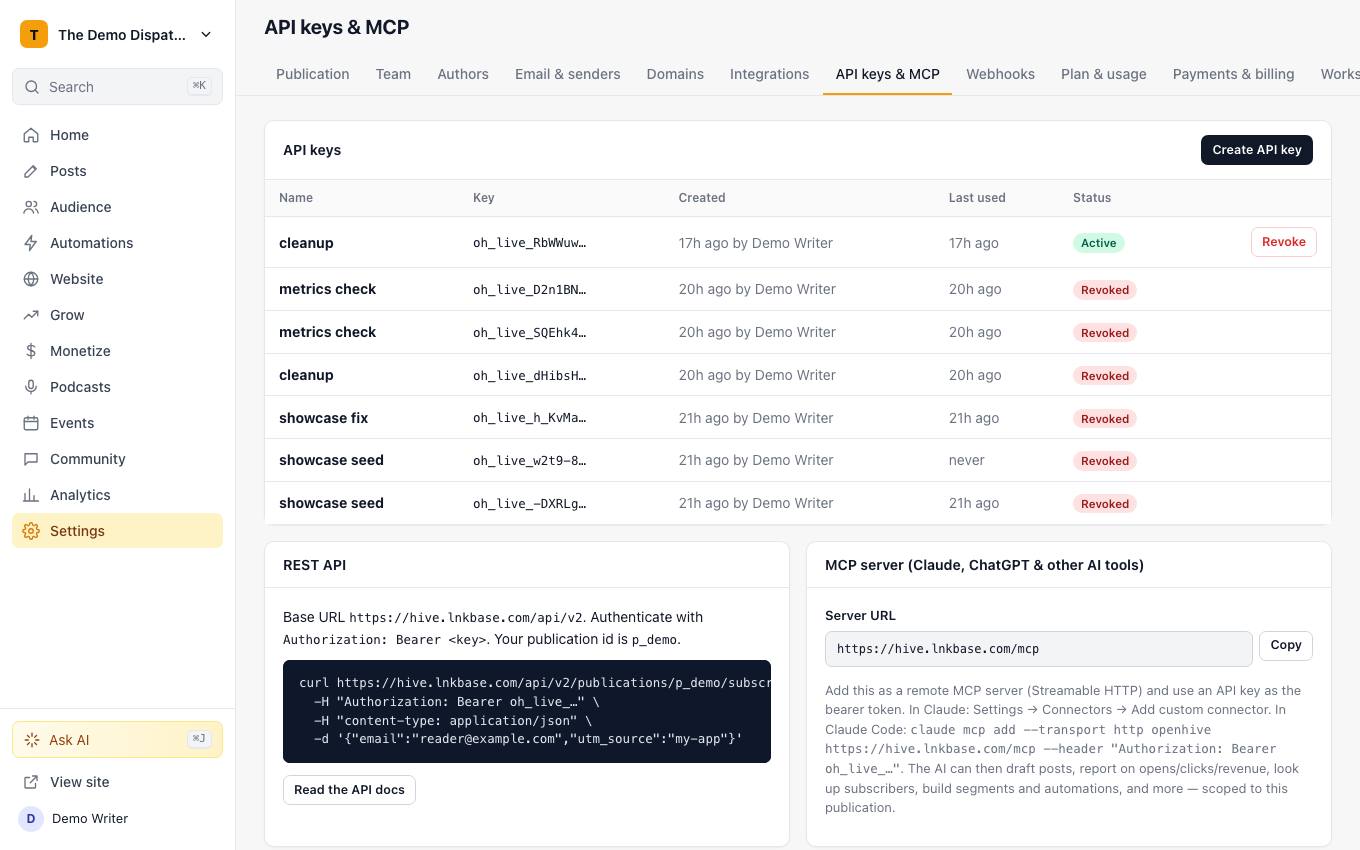1360x850 pixels.
Task: Click the Demo Writer avatar icon
Action: [x=31, y=818]
